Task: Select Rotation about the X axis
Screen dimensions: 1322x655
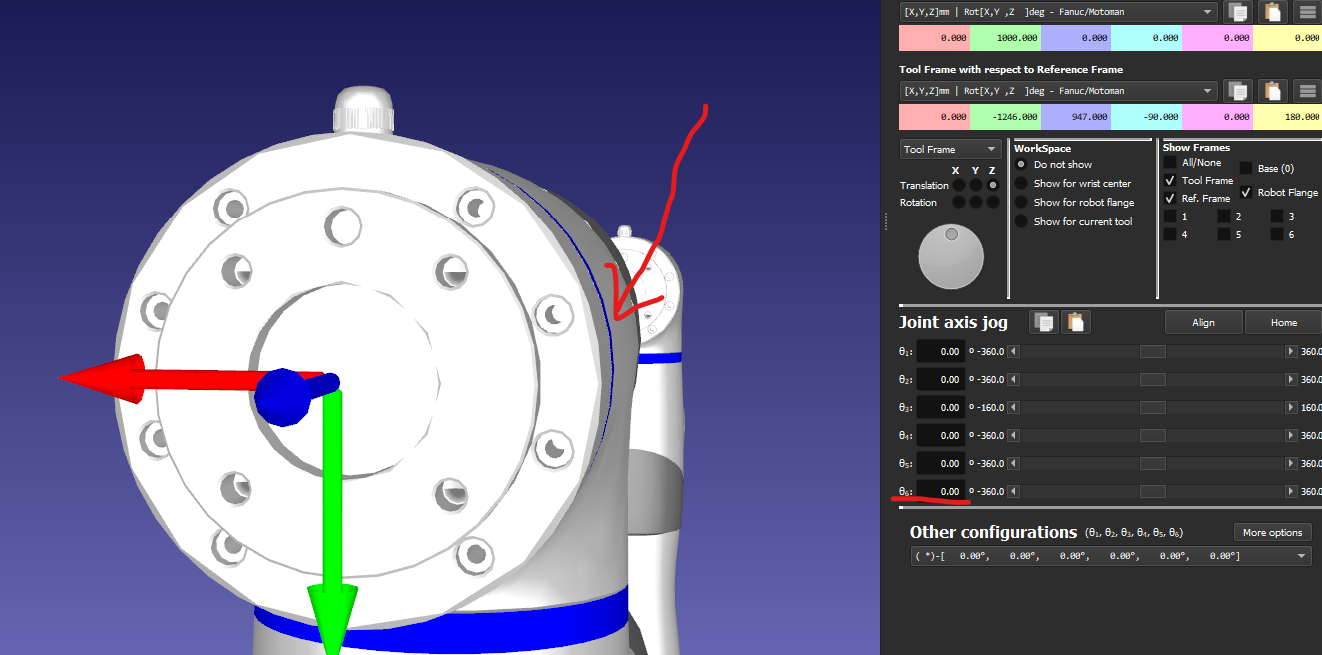Action: click(x=958, y=202)
